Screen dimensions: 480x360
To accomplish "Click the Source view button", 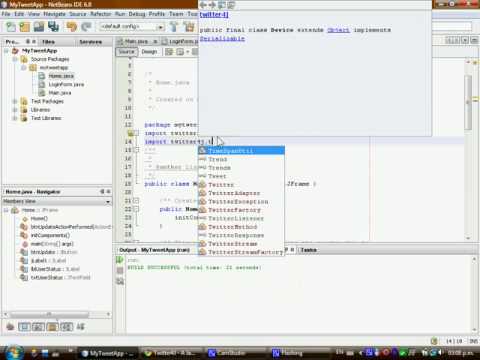I will [127, 52].
